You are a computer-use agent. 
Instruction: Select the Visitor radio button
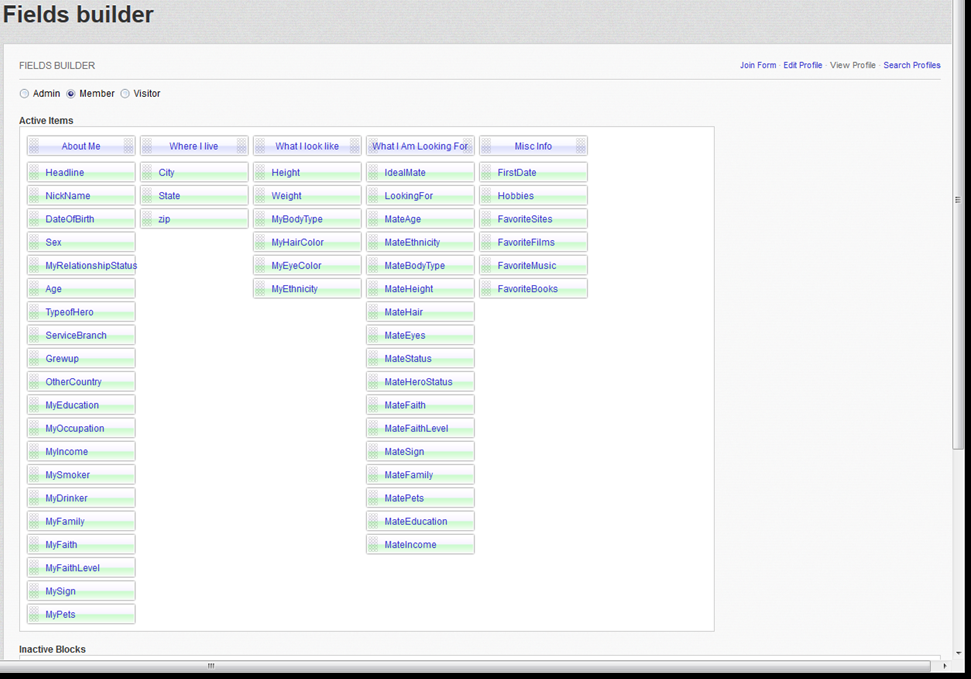click(x=125, y=94)
